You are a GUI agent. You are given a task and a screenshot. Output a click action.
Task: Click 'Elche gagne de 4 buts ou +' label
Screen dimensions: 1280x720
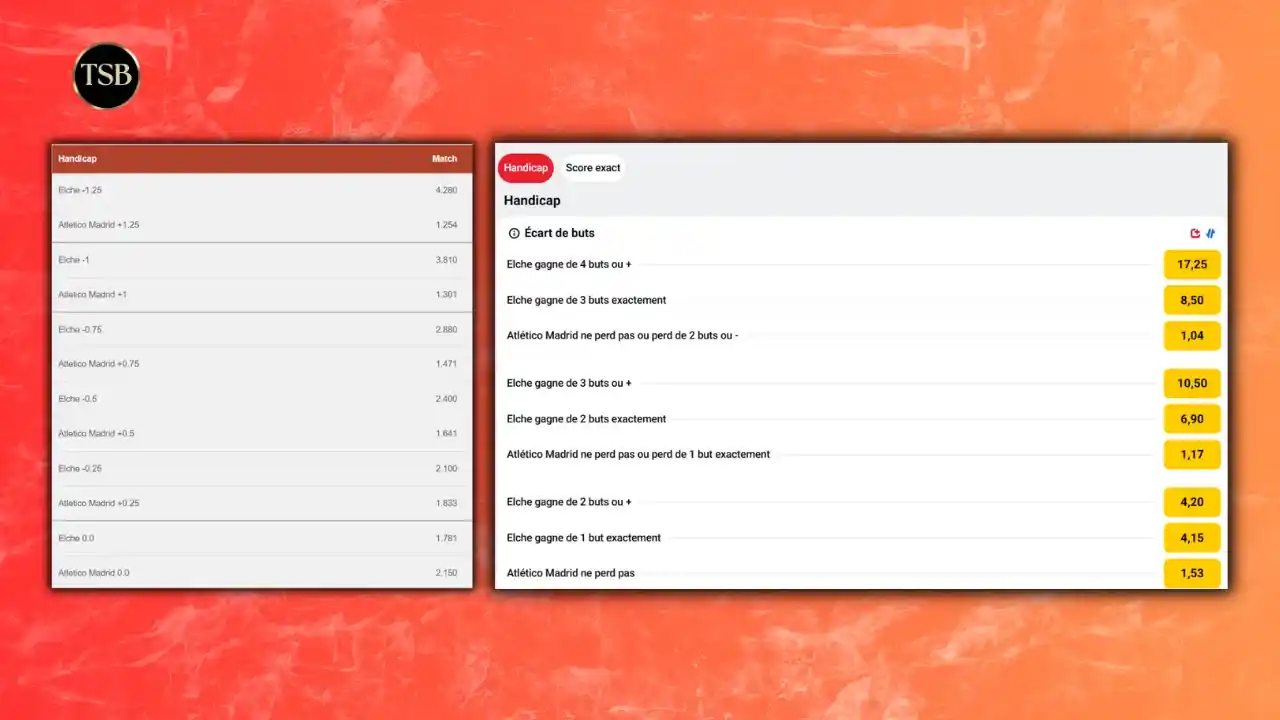tap(569, 265)
